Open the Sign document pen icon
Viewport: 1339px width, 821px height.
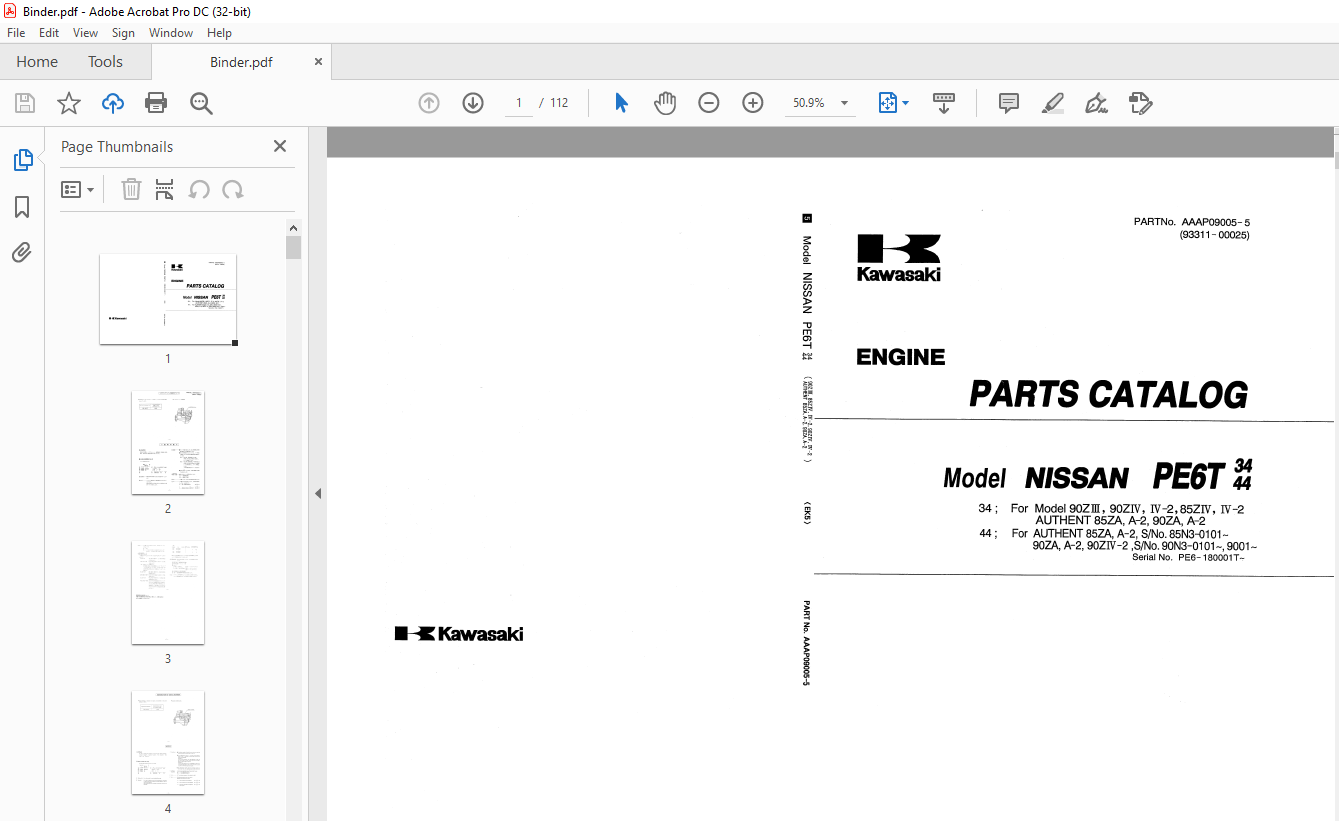(1096, 103)
